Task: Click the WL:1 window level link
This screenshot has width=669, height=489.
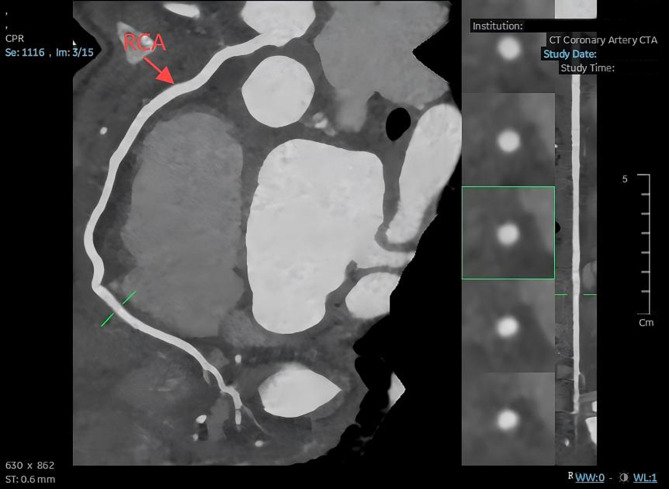Action: [x=645, y=477]
